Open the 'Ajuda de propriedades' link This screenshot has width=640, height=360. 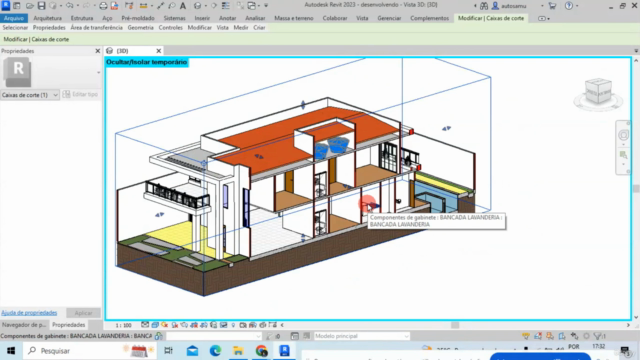coord(29,313)
